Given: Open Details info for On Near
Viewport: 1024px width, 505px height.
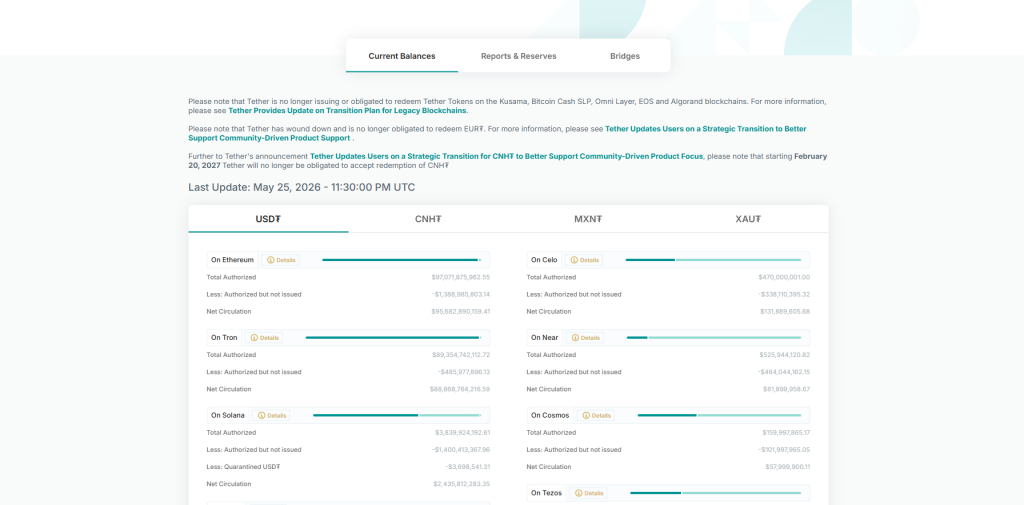Looking at the screenshot, I should [584, 338].
